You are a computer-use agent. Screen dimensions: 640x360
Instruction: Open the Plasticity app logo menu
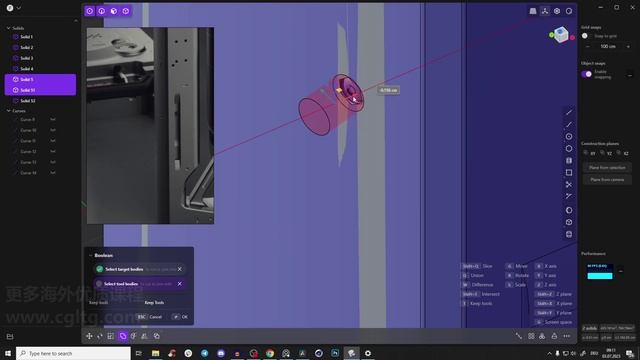[10, 8]
